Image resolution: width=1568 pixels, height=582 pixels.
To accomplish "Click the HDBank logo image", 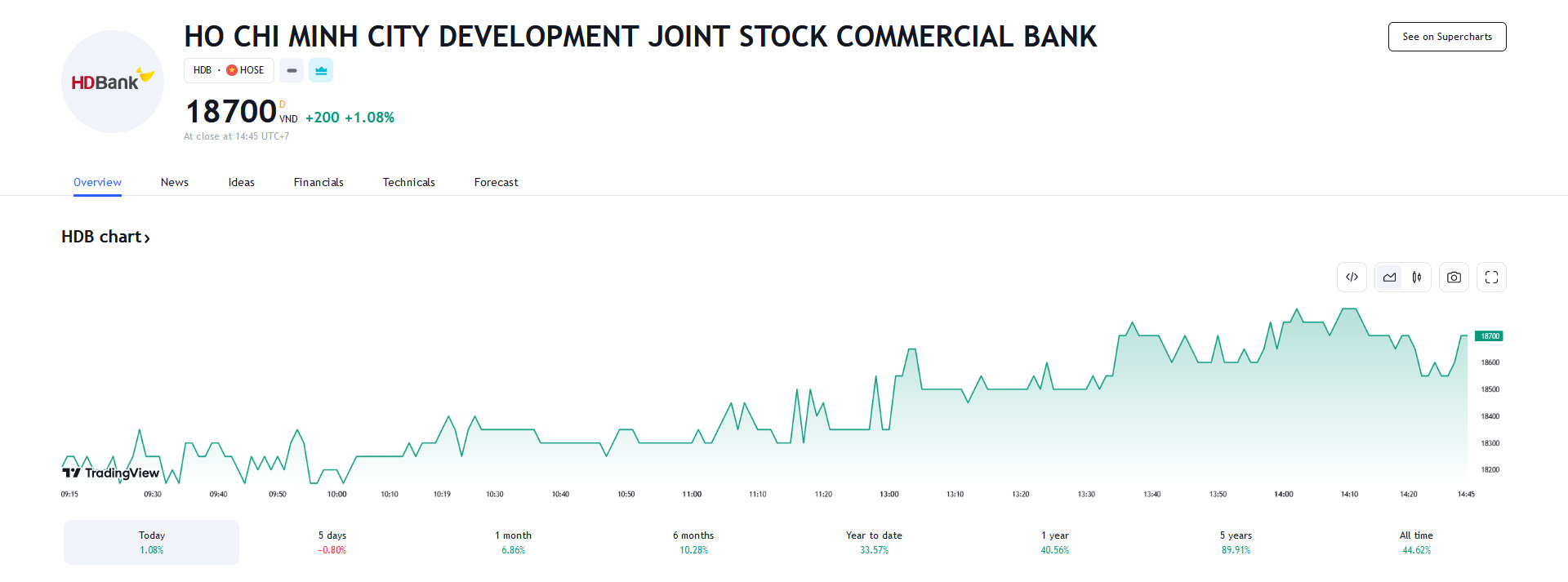I will click(113, 82).
